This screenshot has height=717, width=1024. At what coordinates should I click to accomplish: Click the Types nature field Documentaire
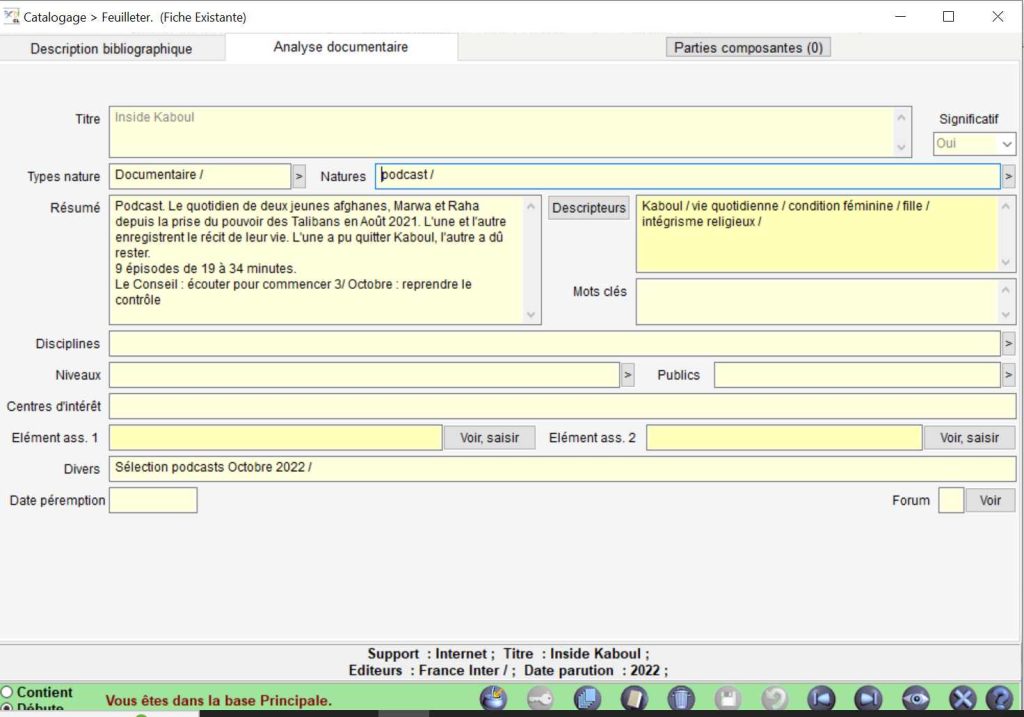(200, 176)
